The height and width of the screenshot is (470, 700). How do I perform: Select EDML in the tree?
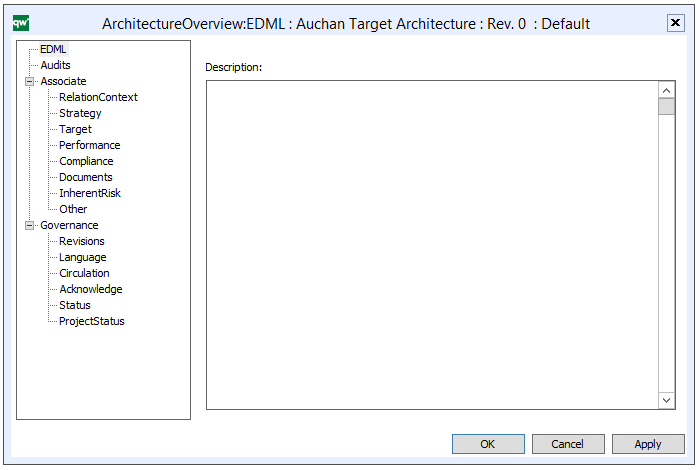(54, 49)
